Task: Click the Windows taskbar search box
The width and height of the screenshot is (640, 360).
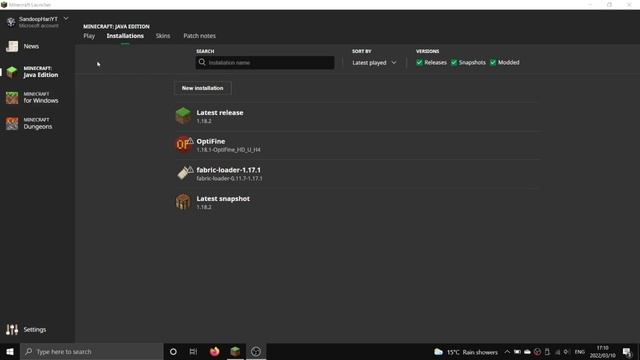Action: pos(91,351)
